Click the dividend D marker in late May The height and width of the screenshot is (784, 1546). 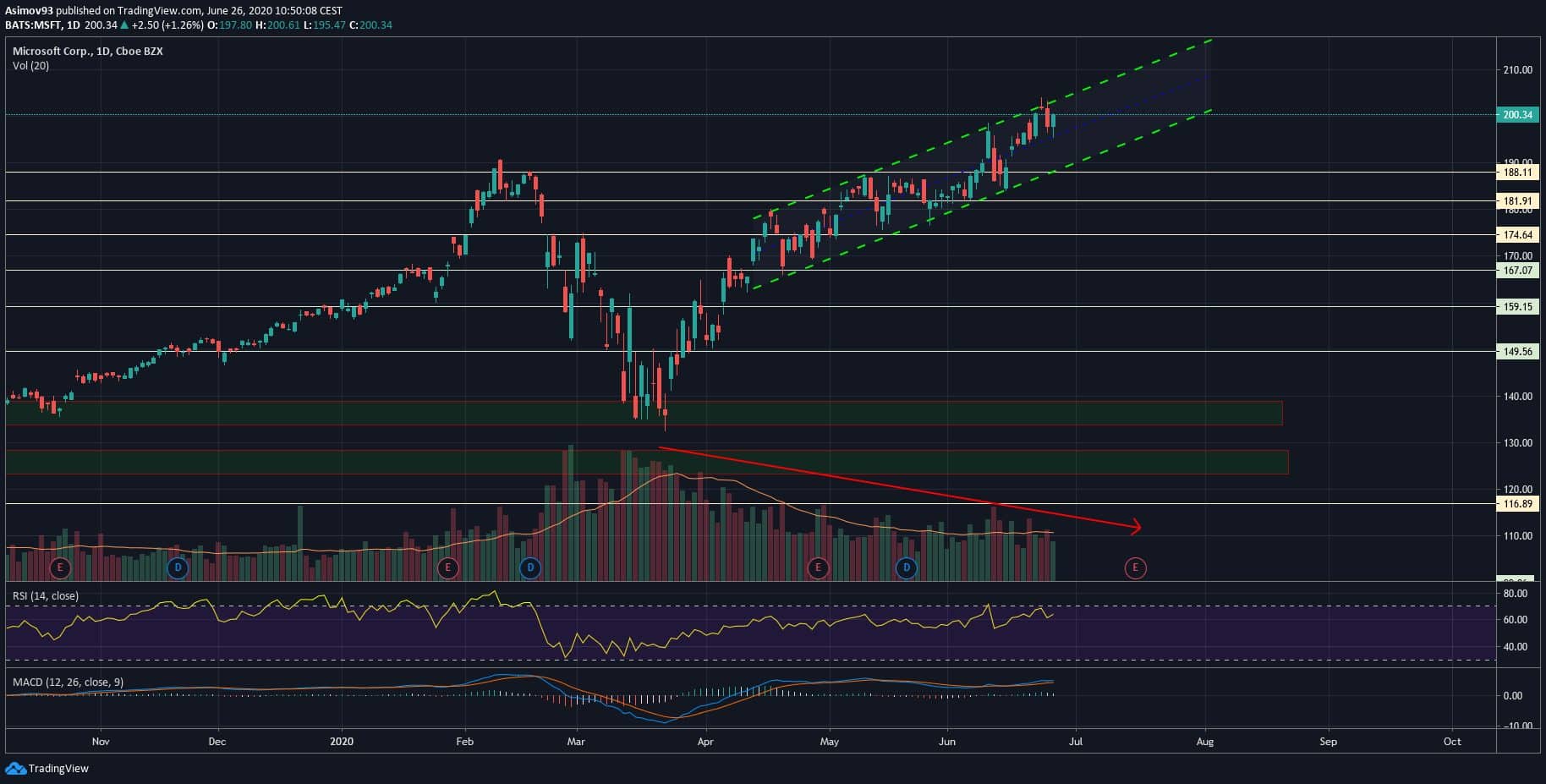(x=906, y=567)
